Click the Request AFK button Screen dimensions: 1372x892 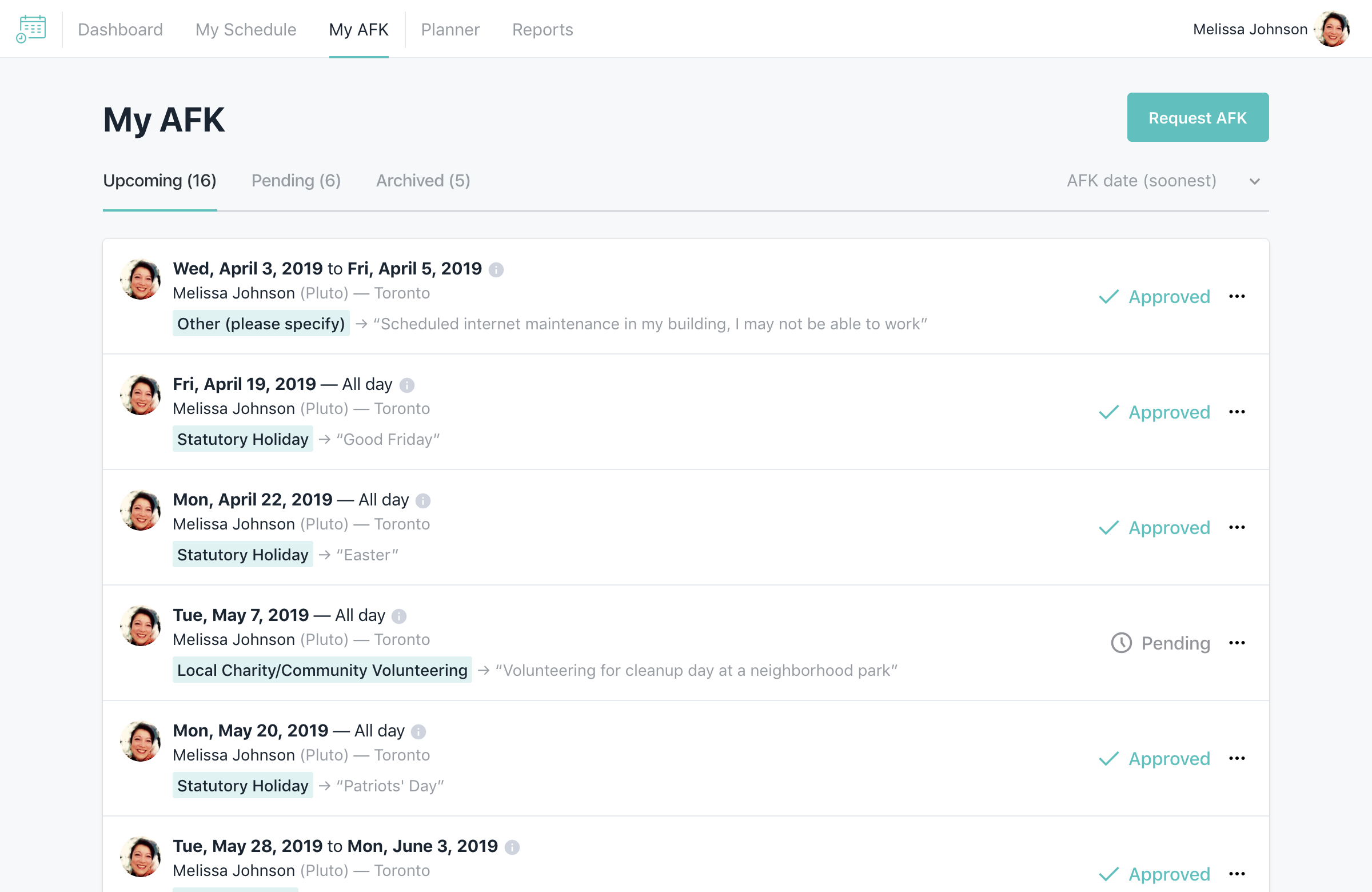[1196, 118]
